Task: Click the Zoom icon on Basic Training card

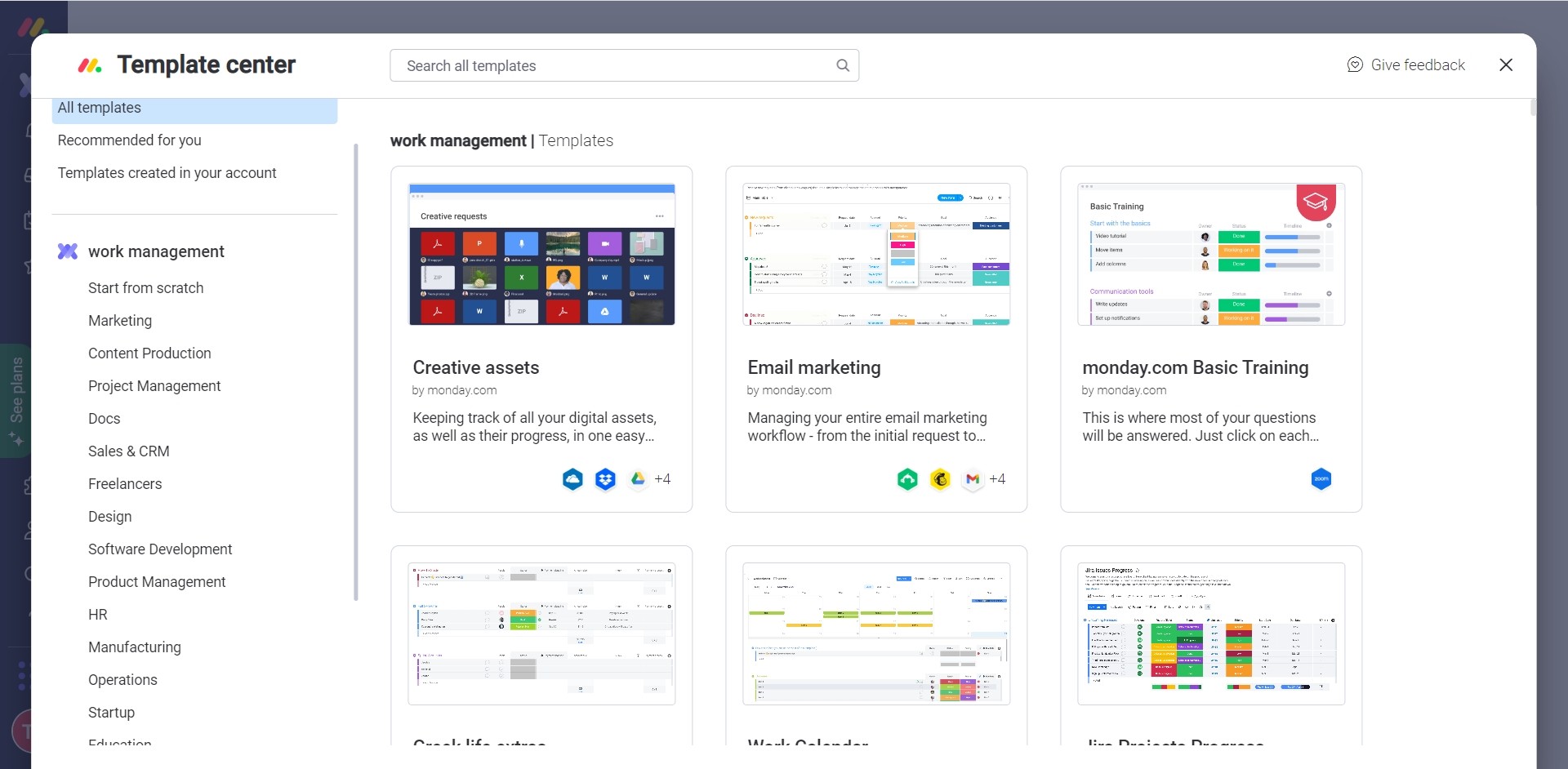Action: (1321, 479)
